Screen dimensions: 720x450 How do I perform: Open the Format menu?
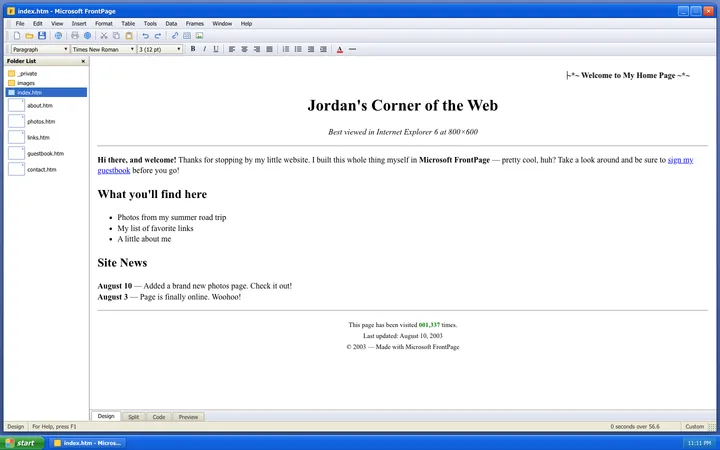click(x=104, y=23)
